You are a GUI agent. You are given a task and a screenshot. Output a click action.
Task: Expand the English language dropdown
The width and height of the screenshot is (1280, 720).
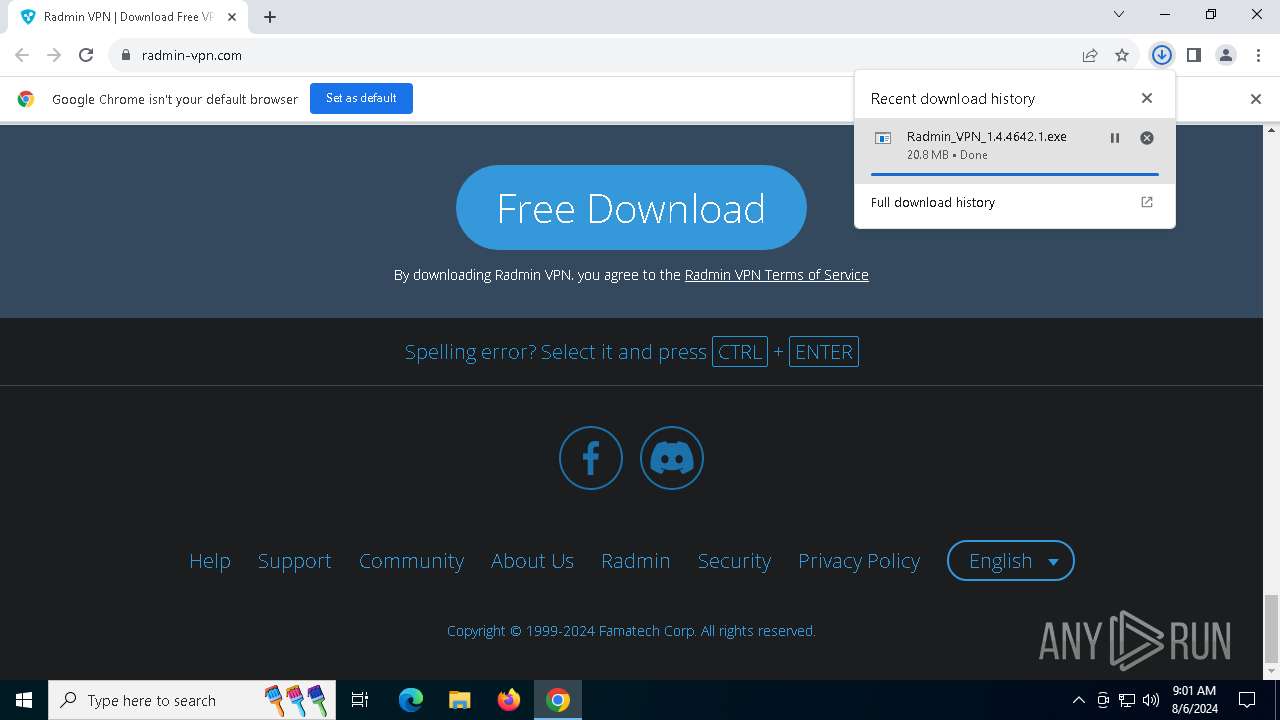point(1011,561)
